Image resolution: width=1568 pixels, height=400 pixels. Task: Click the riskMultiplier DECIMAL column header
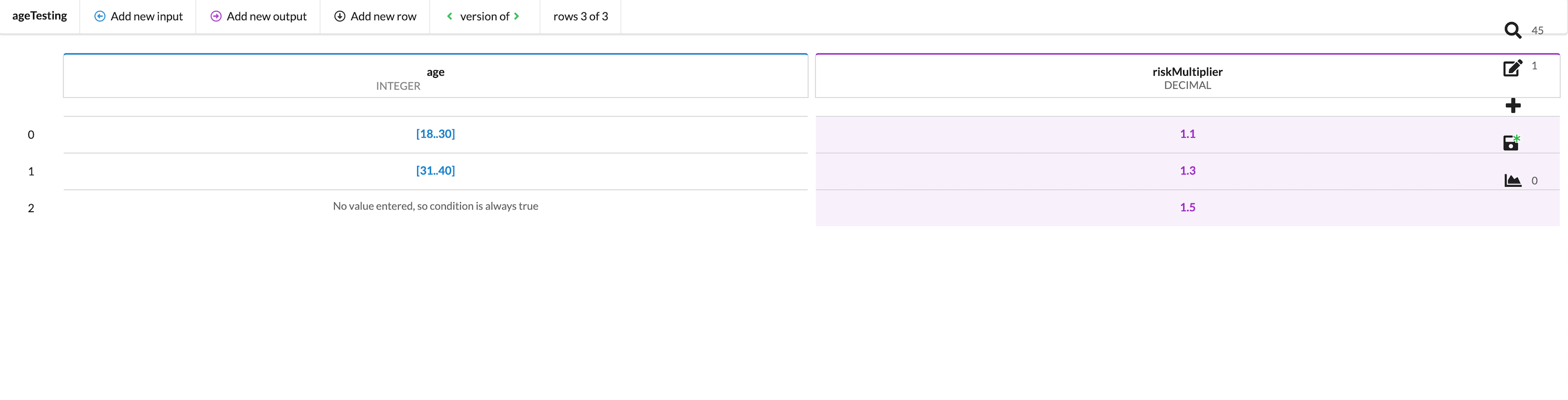pos(1187,77)
